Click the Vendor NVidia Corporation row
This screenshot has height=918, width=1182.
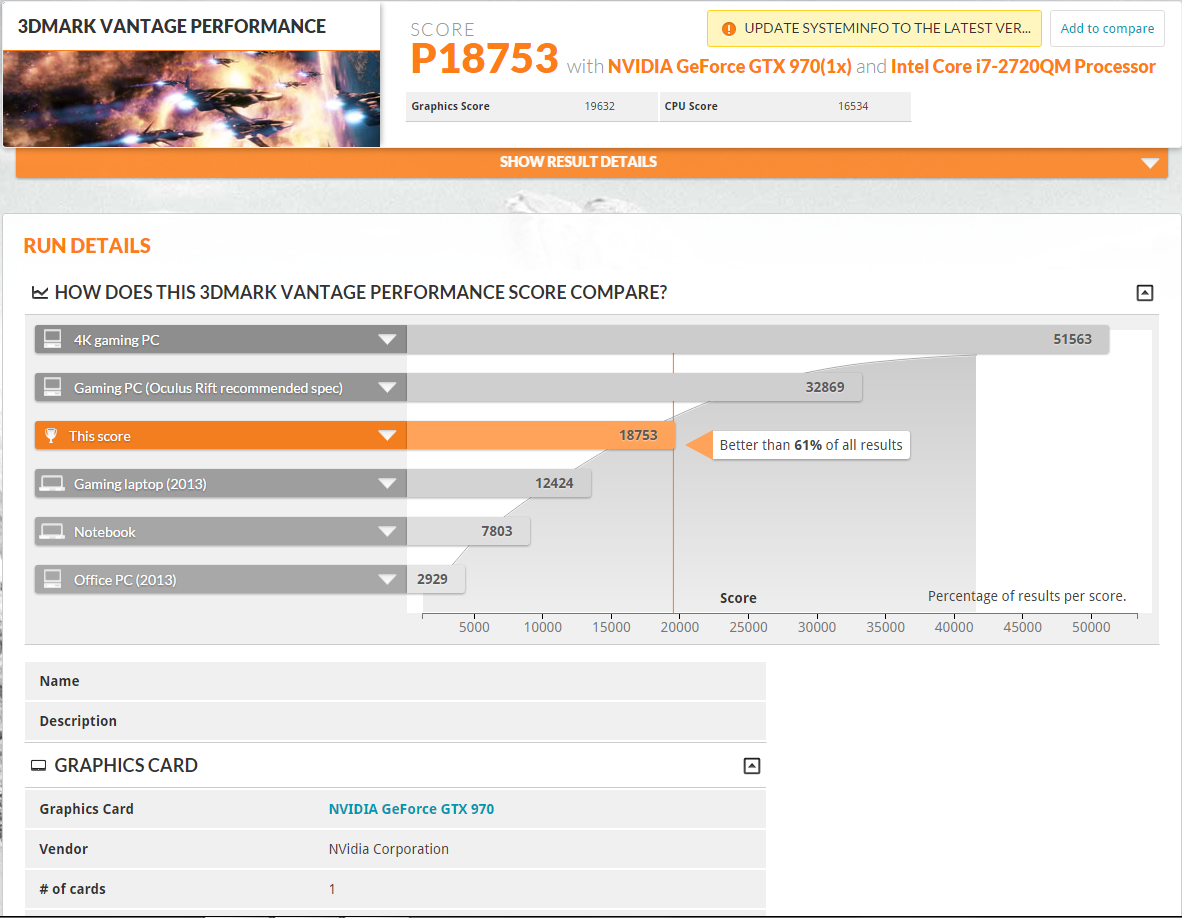(x=395, y=849)
